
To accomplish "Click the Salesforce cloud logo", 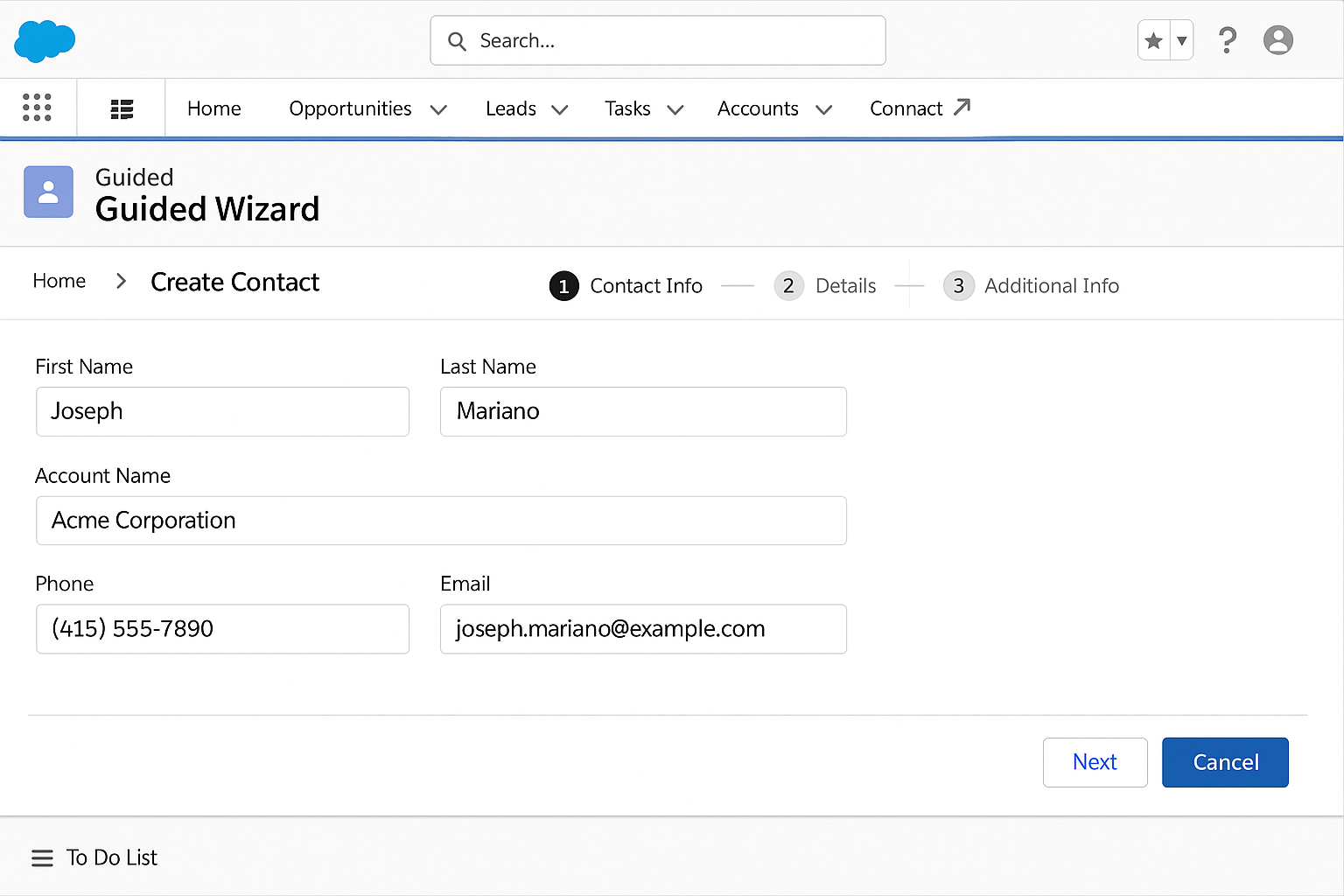I will [x=44, y=40].
